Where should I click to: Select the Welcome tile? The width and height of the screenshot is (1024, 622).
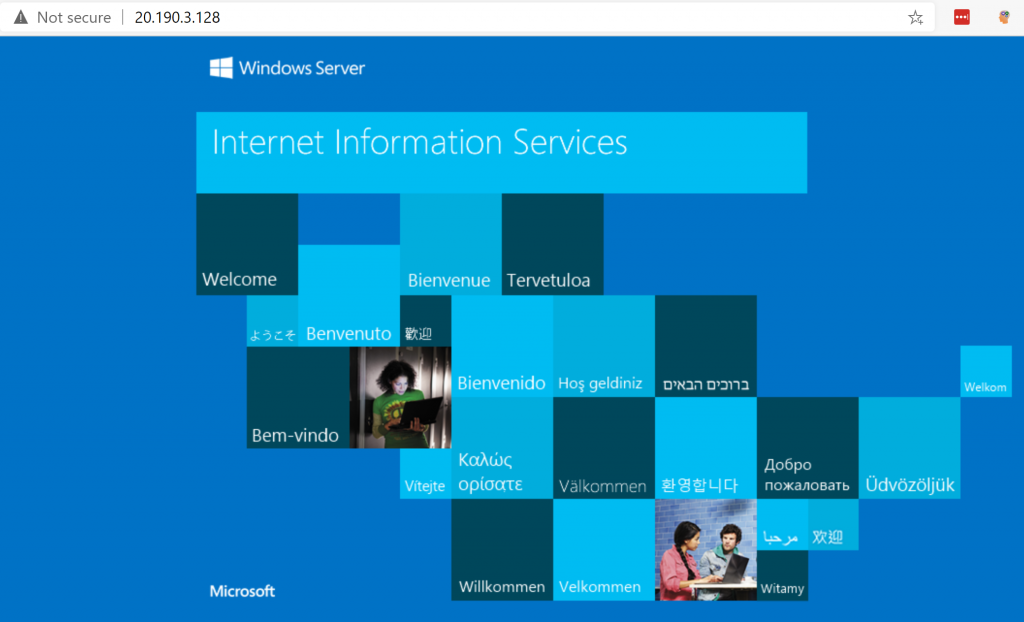point(247,245)
